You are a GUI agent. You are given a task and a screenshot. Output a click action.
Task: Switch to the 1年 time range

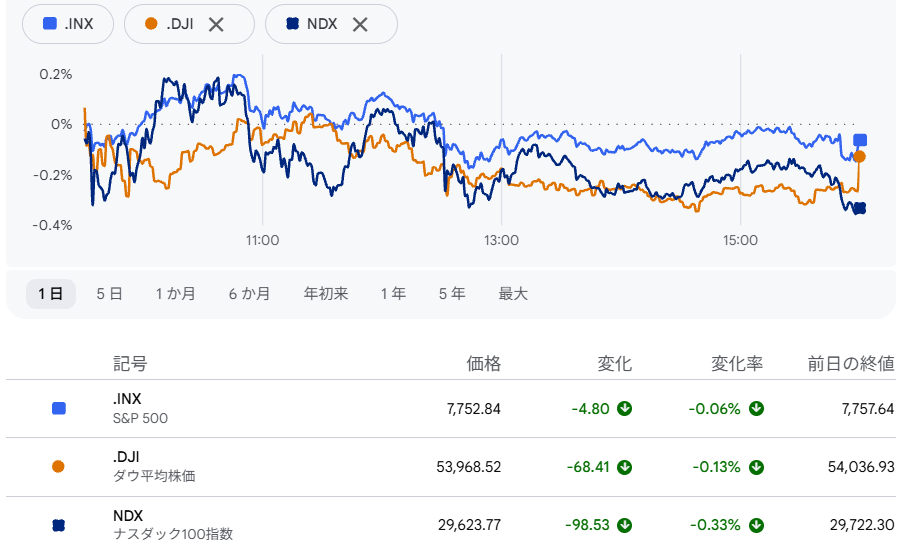[x=393, y=294]
